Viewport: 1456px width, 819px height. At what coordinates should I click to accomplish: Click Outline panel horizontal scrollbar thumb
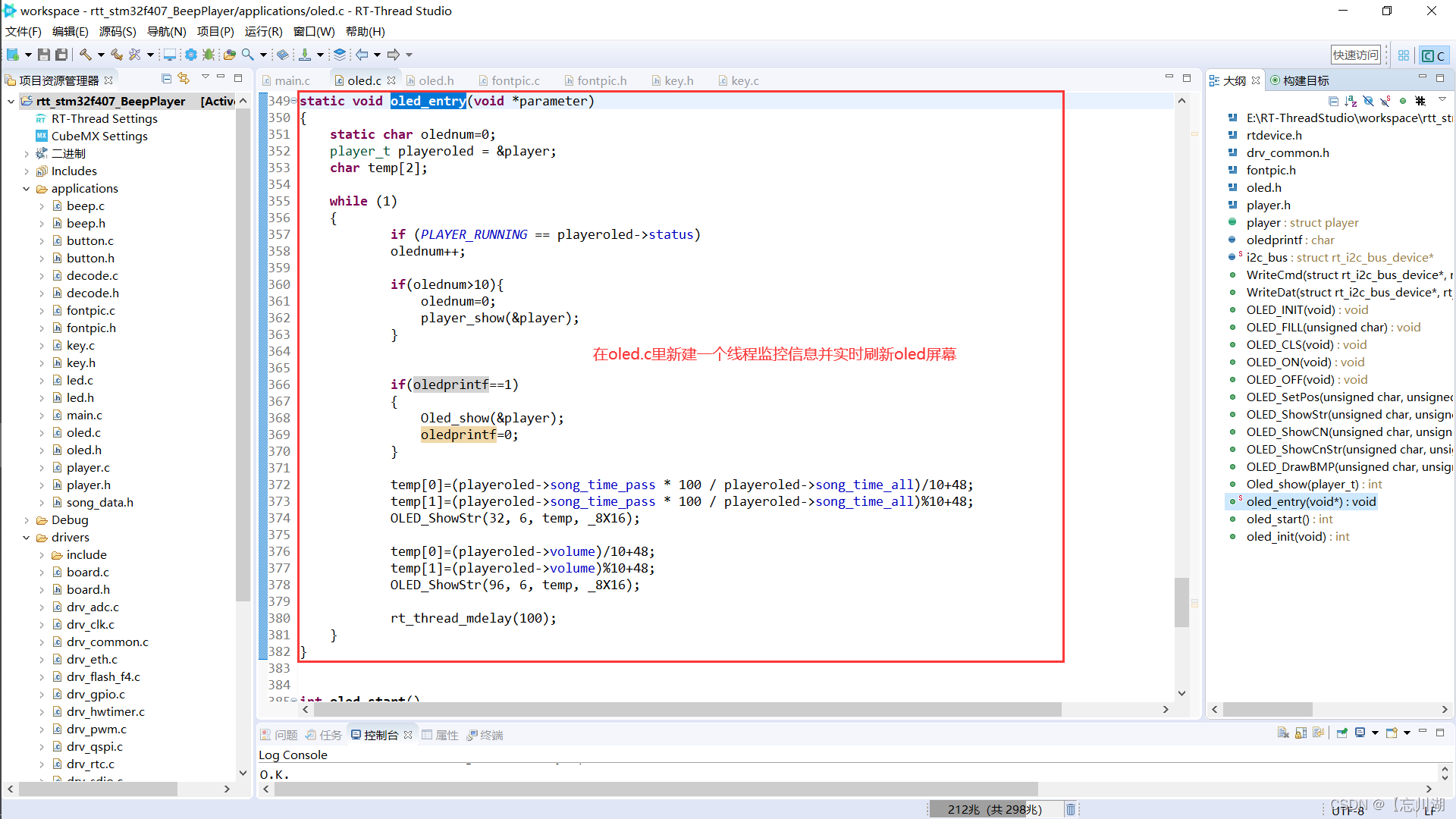[1268, 710]
